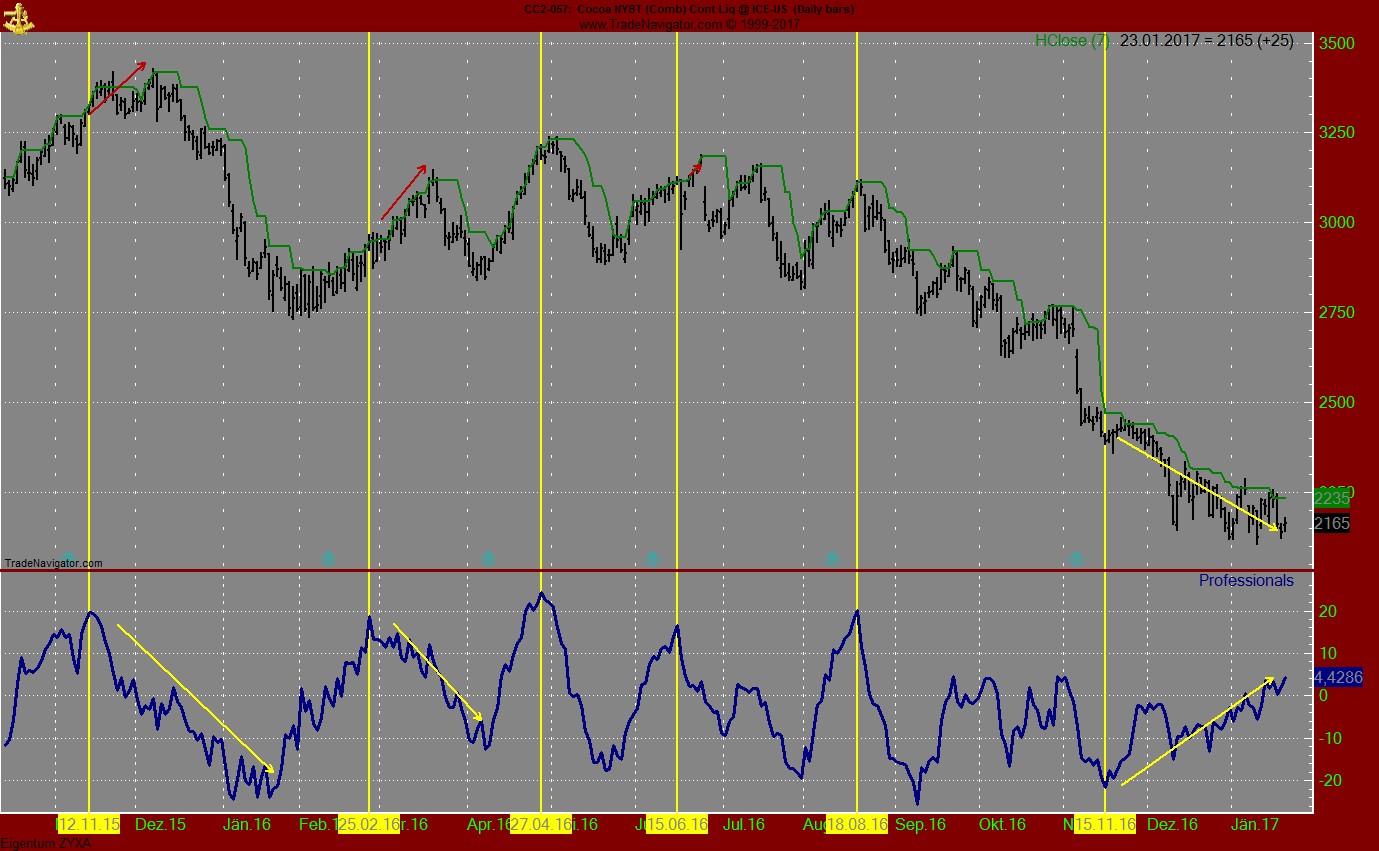Click the yellow vertical line at 27.04.16
The width and height of the screenshot is (1379, 851).
pyautogui.click(x=541, y=300)
